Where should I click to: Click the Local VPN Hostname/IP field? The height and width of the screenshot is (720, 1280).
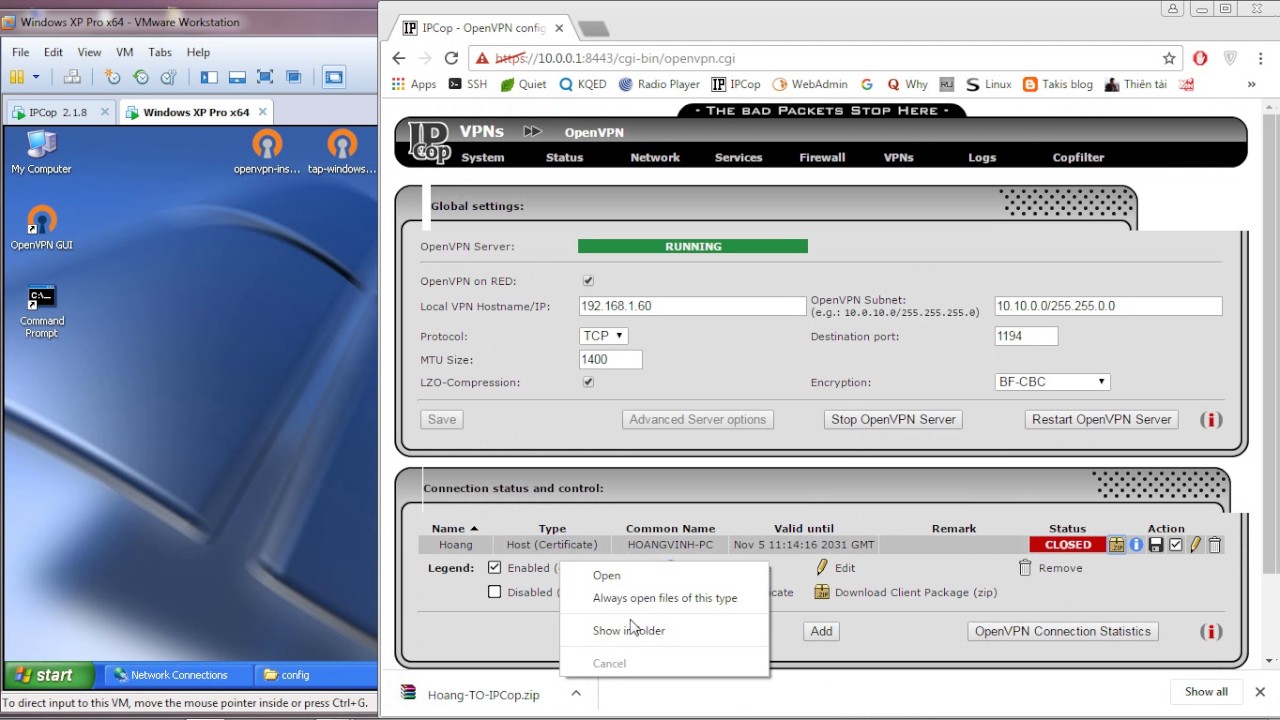coord(692,306)
